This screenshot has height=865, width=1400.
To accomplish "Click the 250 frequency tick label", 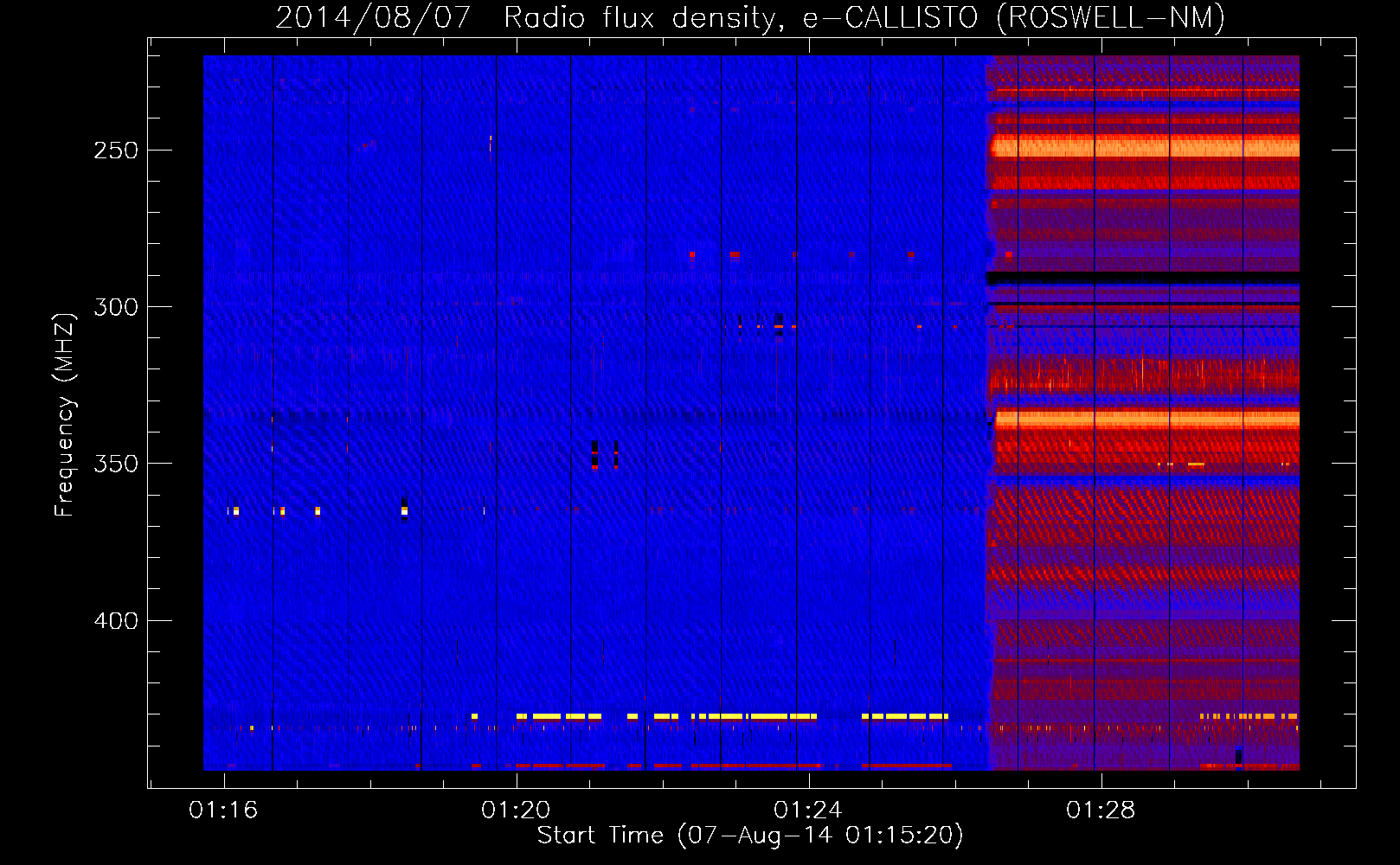I will (x=116, y=151).
